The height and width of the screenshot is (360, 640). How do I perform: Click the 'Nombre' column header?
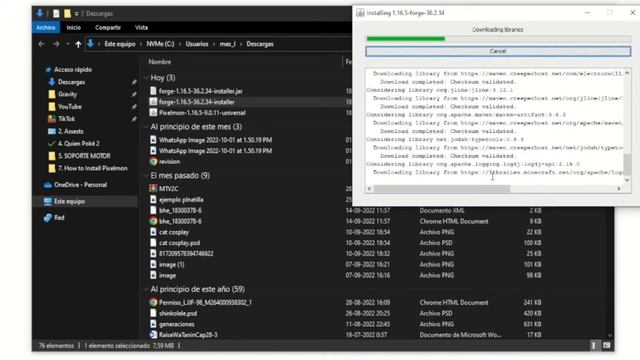point(160,62)
